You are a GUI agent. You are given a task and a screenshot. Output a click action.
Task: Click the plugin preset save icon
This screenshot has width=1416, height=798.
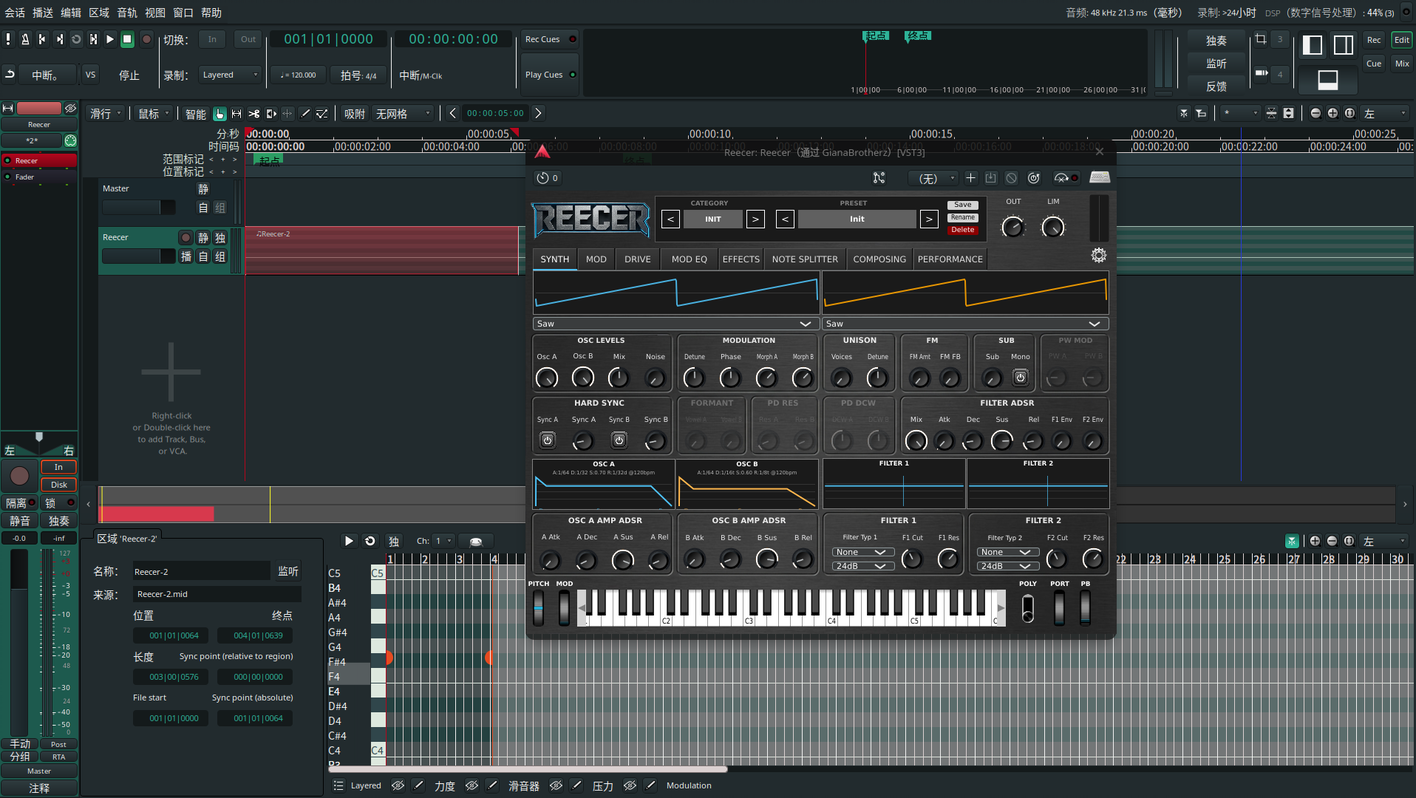[991, 178]
